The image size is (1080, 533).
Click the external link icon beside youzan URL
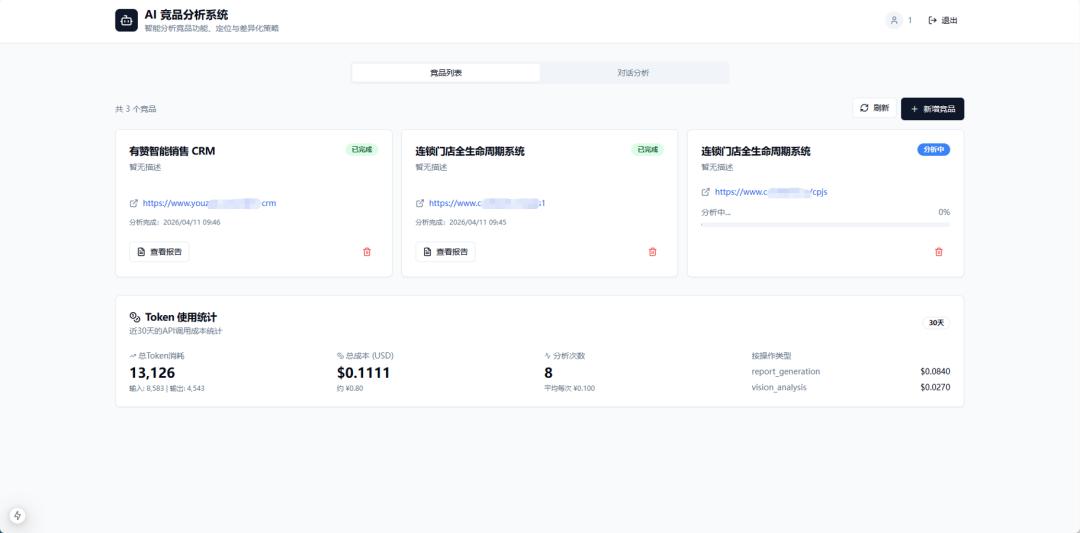point(134,203)
